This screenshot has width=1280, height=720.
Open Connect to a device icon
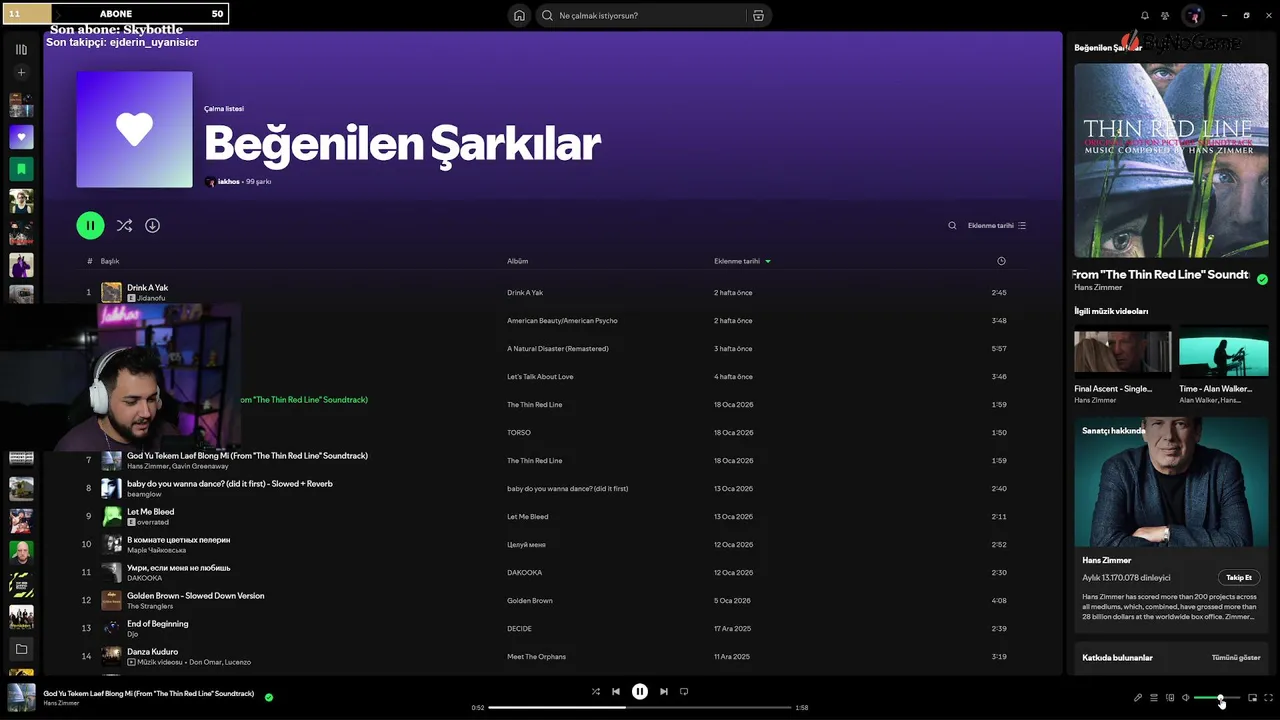pos(1169,698)
